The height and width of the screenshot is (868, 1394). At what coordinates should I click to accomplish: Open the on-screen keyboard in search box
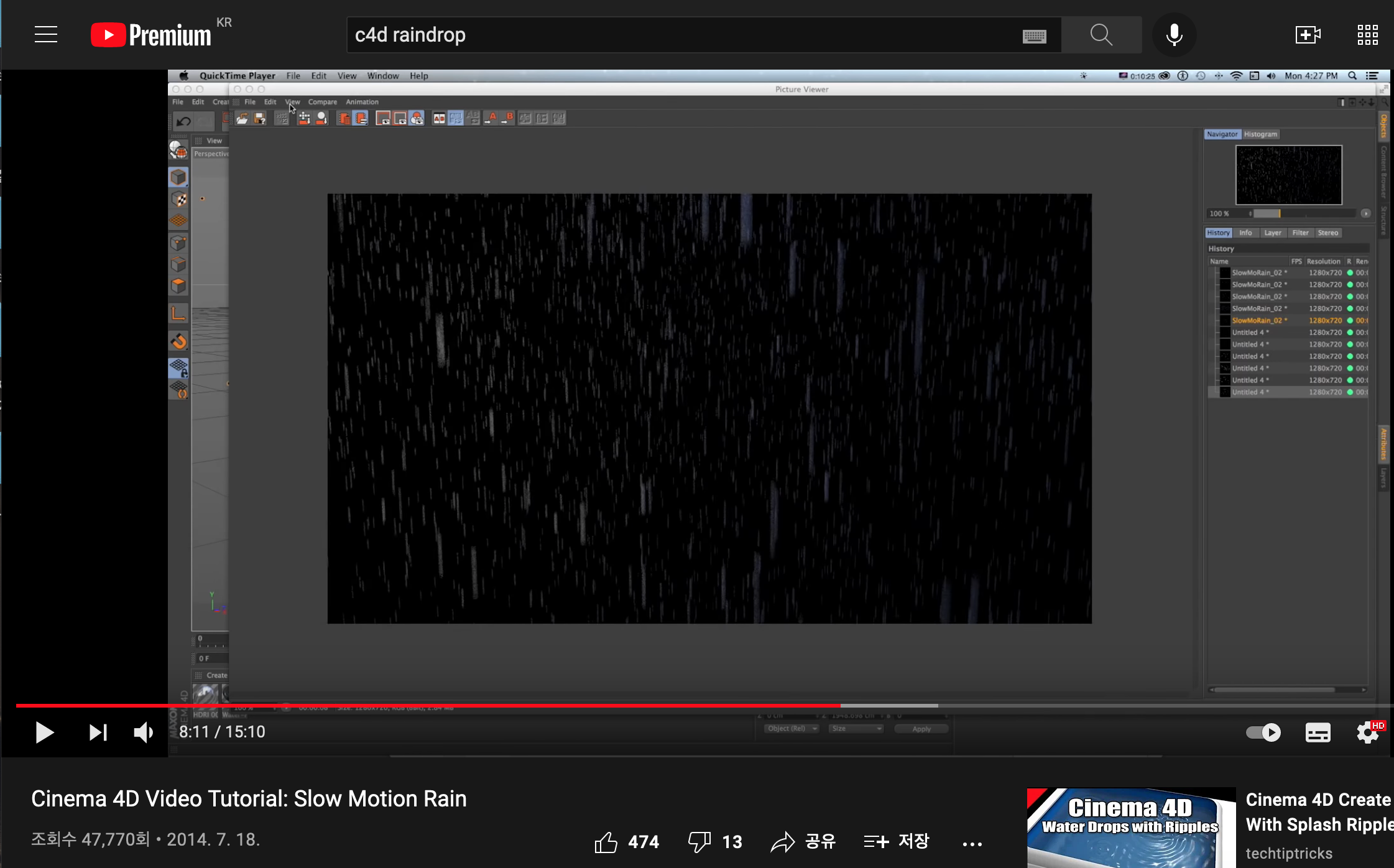coord(1034,36)
